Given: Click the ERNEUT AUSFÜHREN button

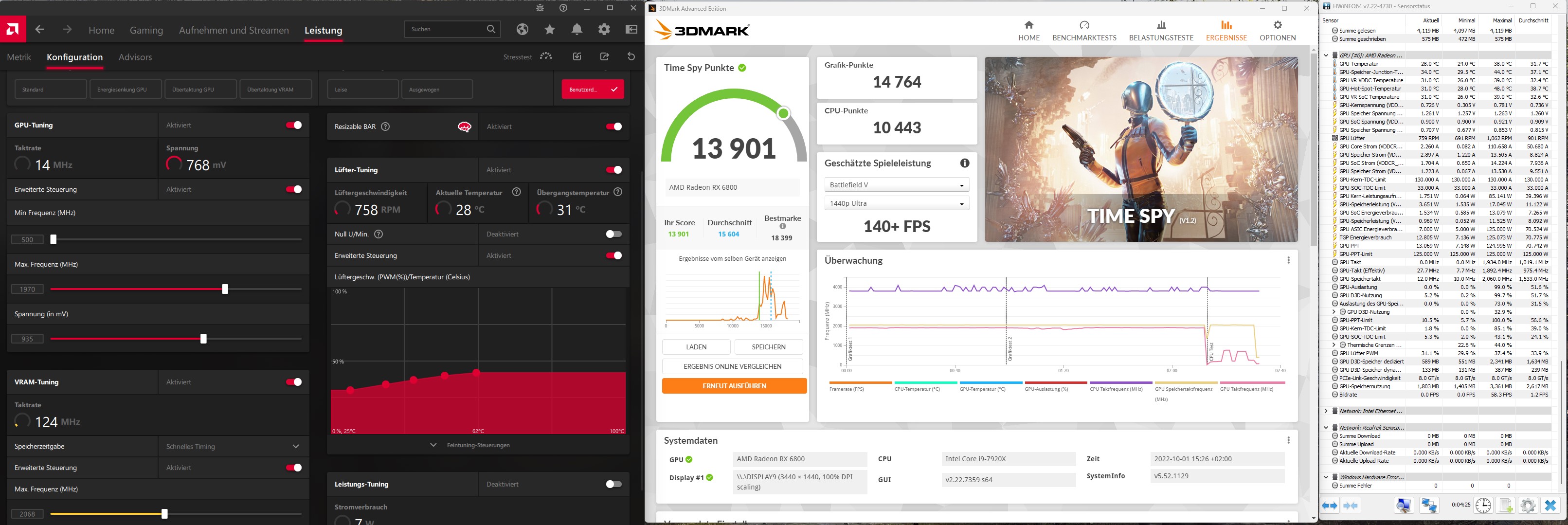Looking at the screenshot, I should (734, 386).
